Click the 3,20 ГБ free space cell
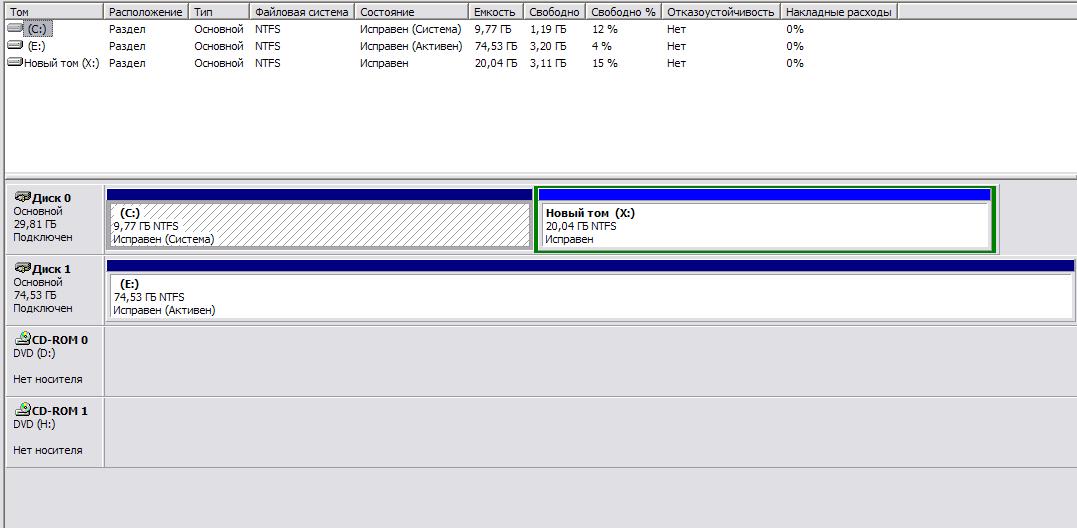This screenshot has width=1077, height=528. coord(548,46)
